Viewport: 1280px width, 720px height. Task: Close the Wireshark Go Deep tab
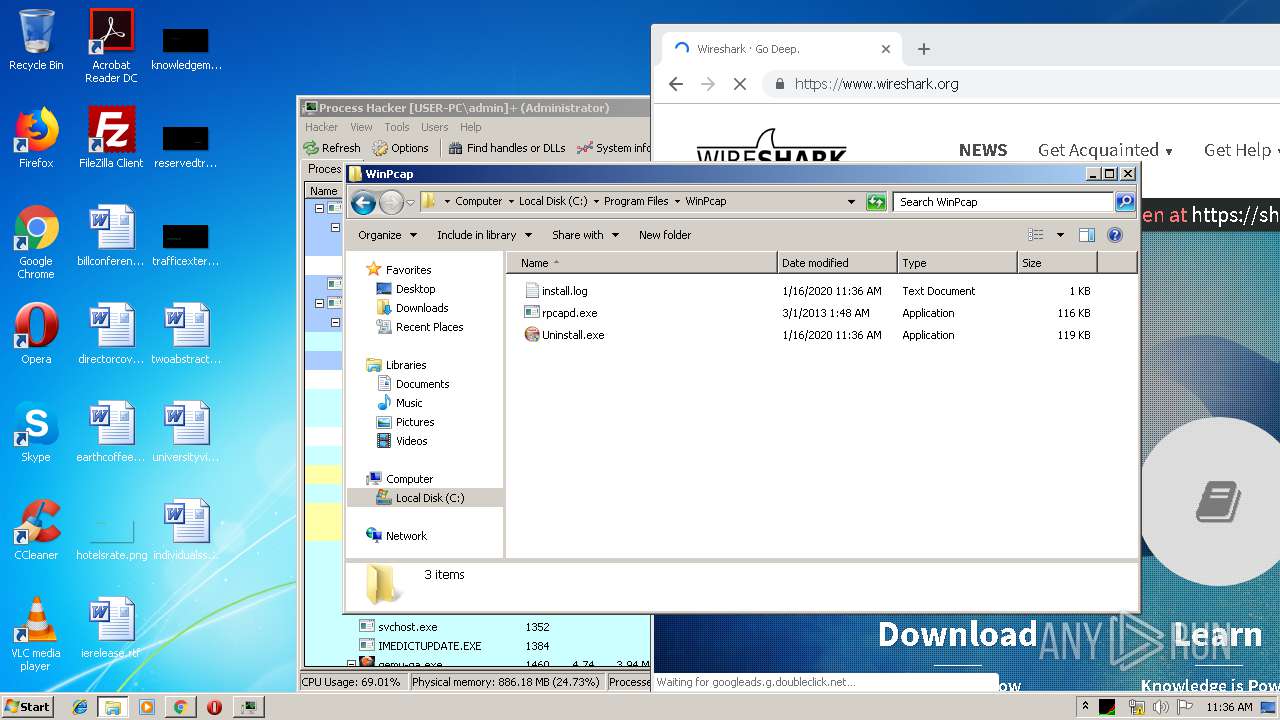(886, 49)
